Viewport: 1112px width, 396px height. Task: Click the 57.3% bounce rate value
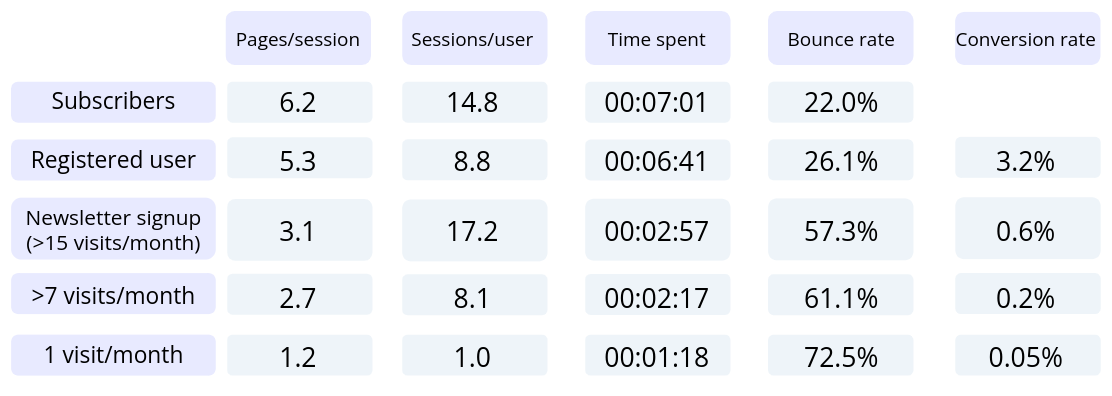pos(840,230)
